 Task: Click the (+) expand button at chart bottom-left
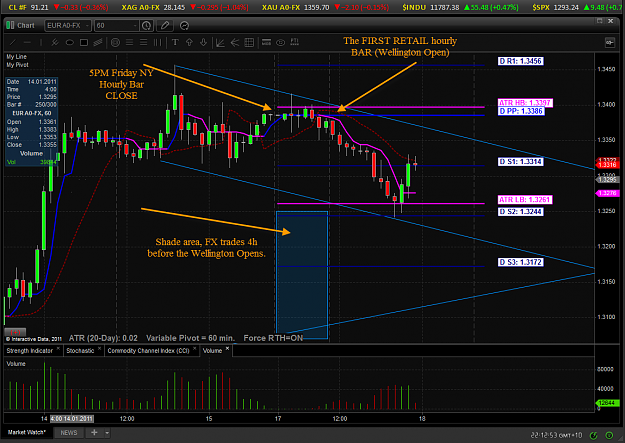click(x=15, y=332)
